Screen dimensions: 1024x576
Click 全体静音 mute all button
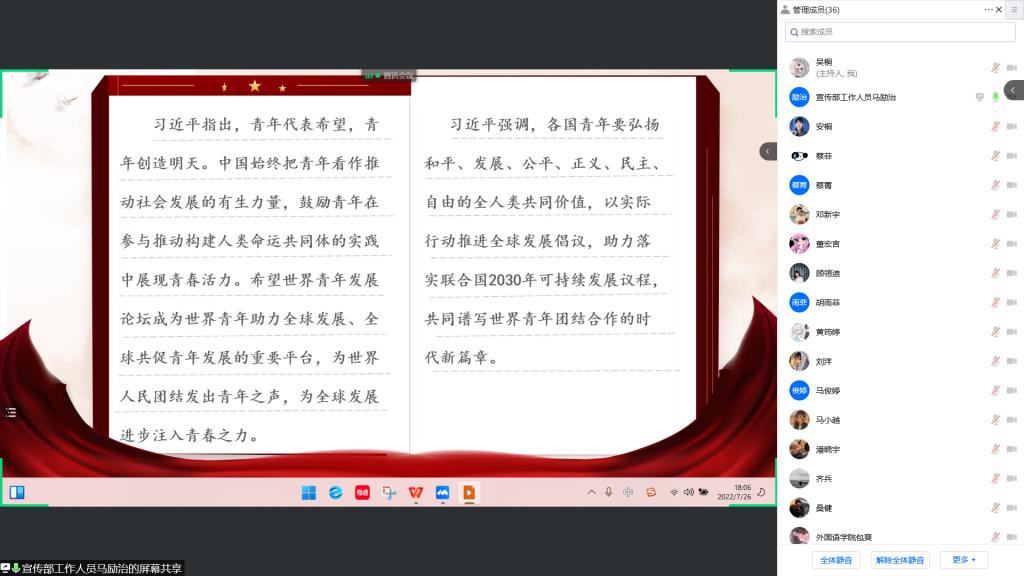tap(836, 560)
